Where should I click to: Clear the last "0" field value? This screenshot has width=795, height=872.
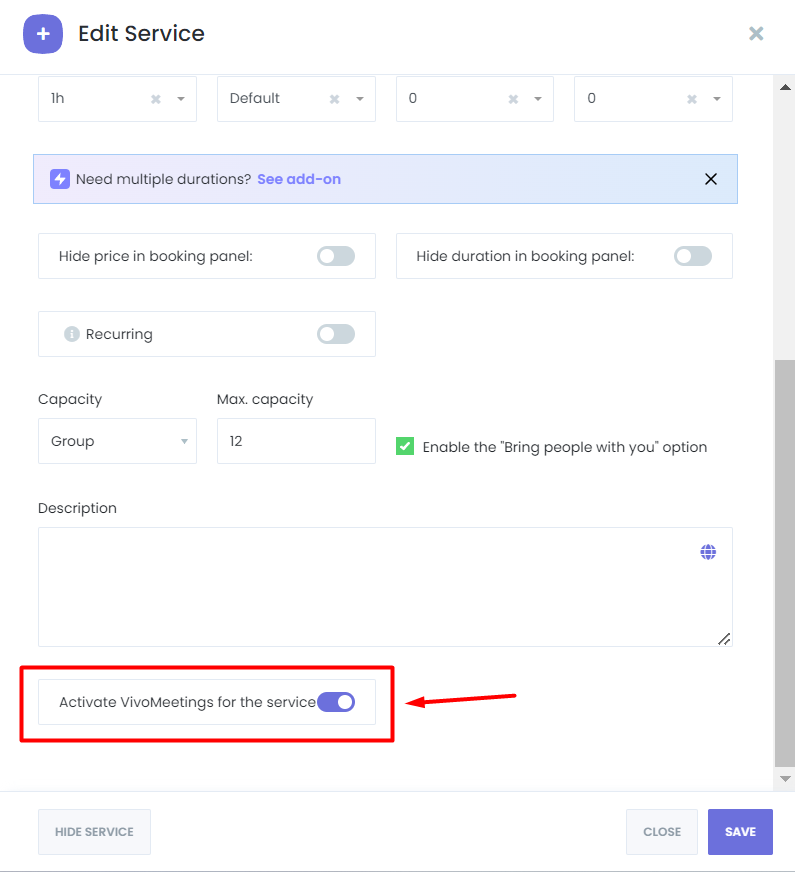[690, 99]
